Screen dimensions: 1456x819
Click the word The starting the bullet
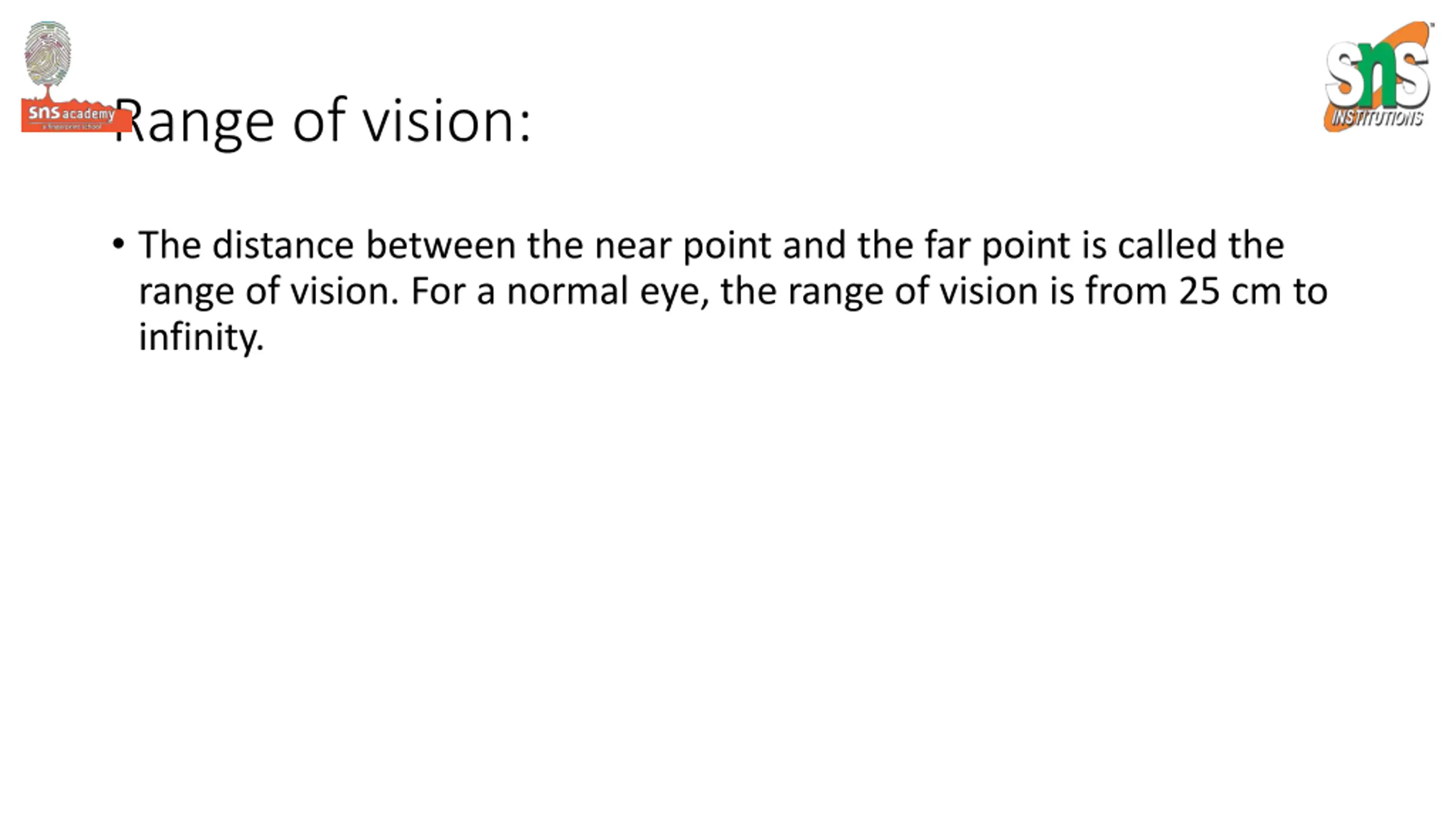169,246
